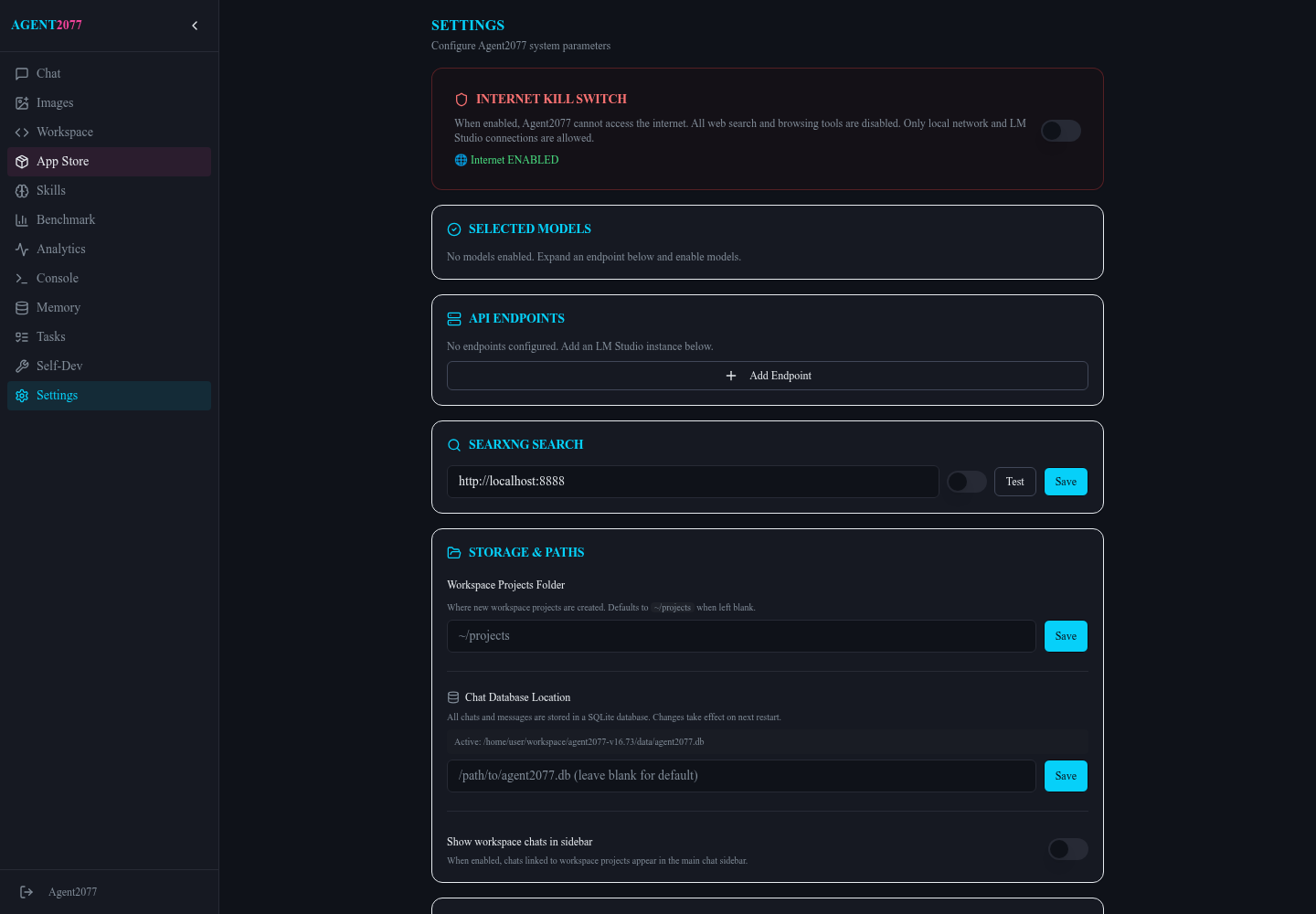Screen dimensions: 1316x914
Task: Toggle the Internet Kill Switch
Action: (x=1061, y=131)
